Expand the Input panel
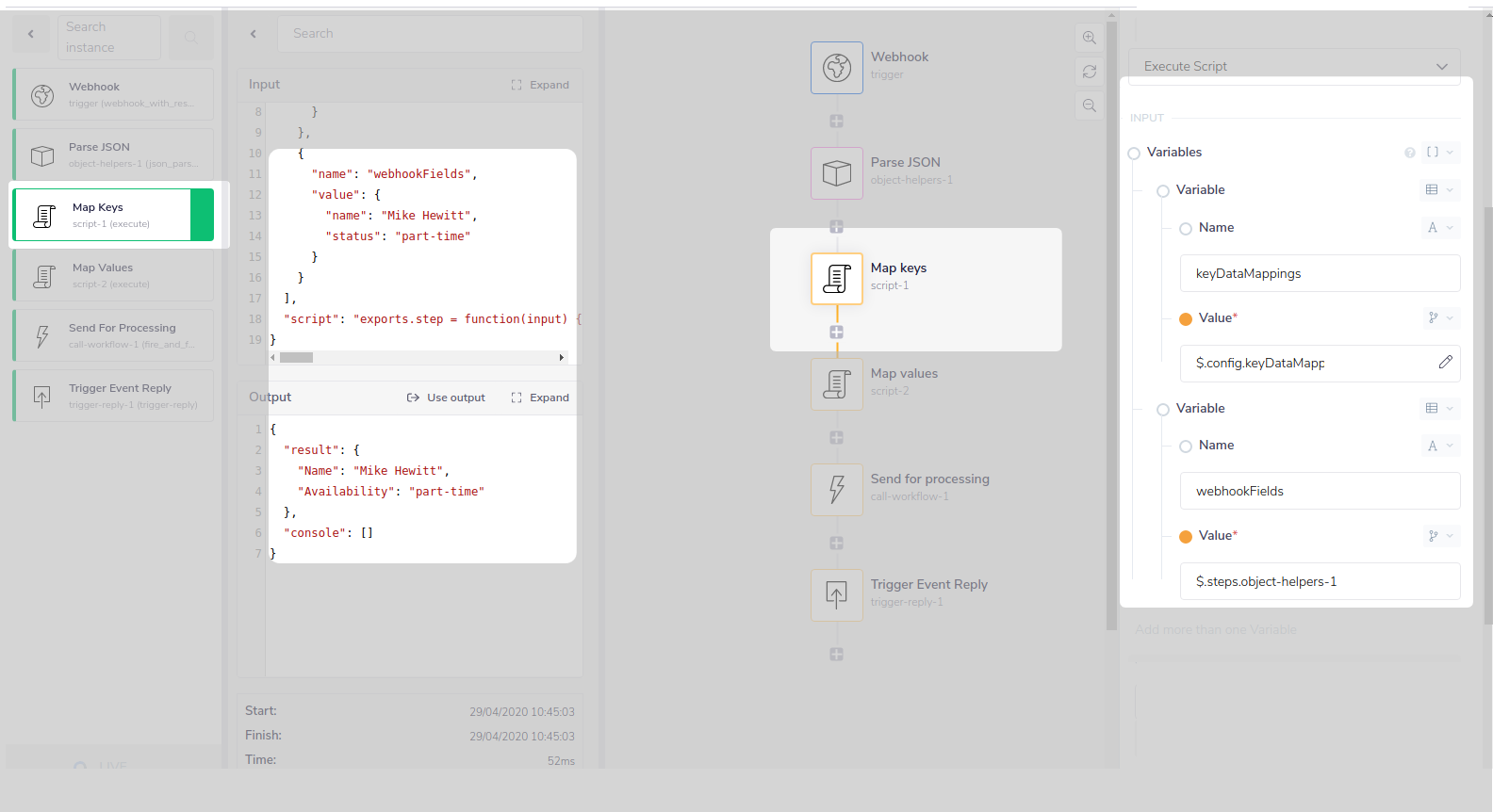The height and width of the screenshot is (812, 1493). 540,85
